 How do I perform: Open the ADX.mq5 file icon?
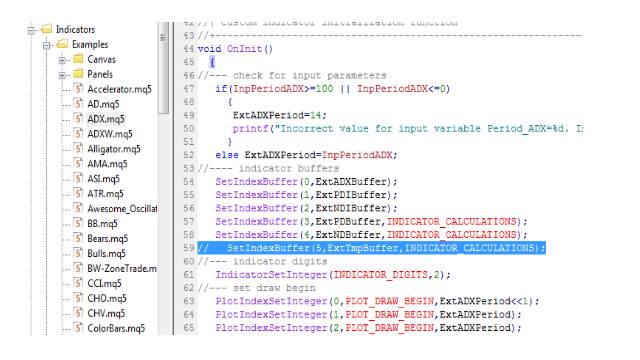click(78, 118)
